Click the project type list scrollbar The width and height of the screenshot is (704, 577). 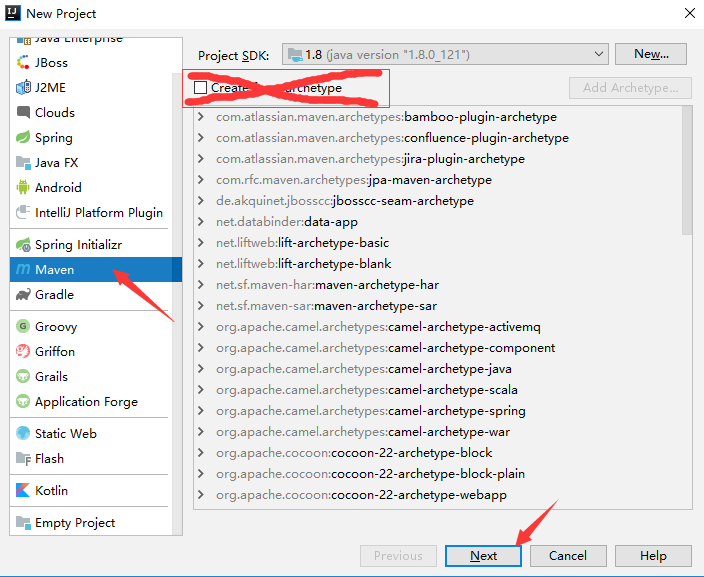(x=177, y=304)
